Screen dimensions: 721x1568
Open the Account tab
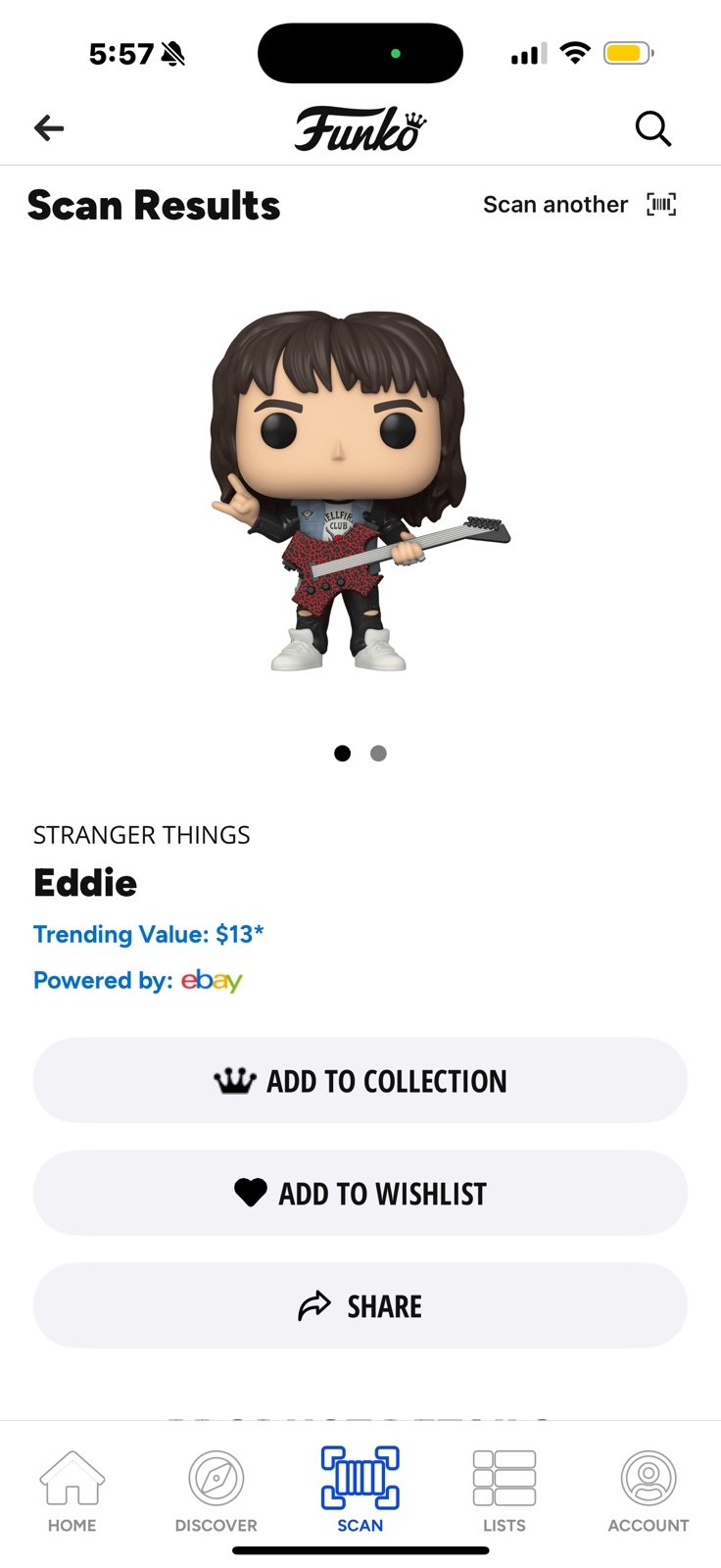(x=649, y=1492)
